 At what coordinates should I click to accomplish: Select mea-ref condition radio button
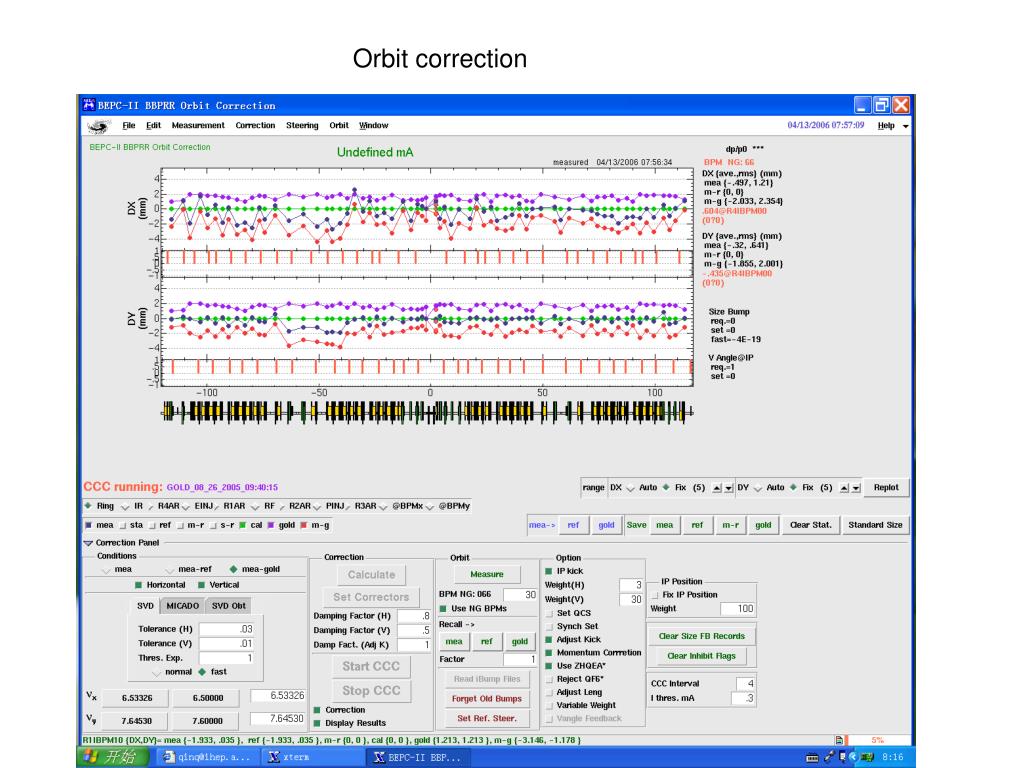tap(170, 570)
